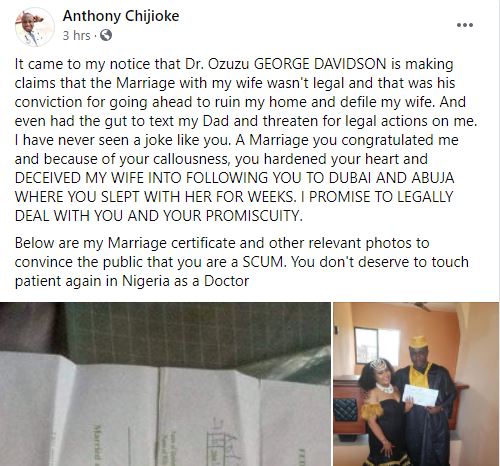Click the window in the couple photo
The image size is (500, 466).
[x=377, y=346]
